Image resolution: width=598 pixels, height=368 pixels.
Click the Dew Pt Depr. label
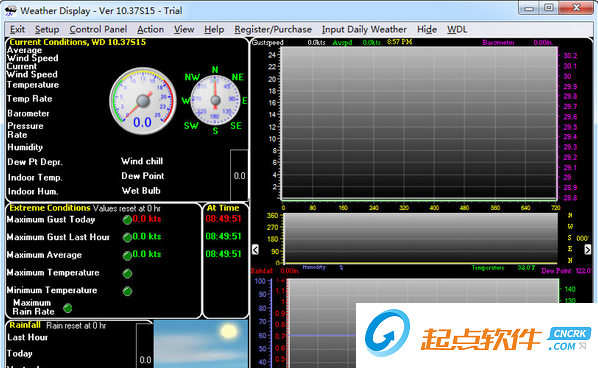(35, 162)
